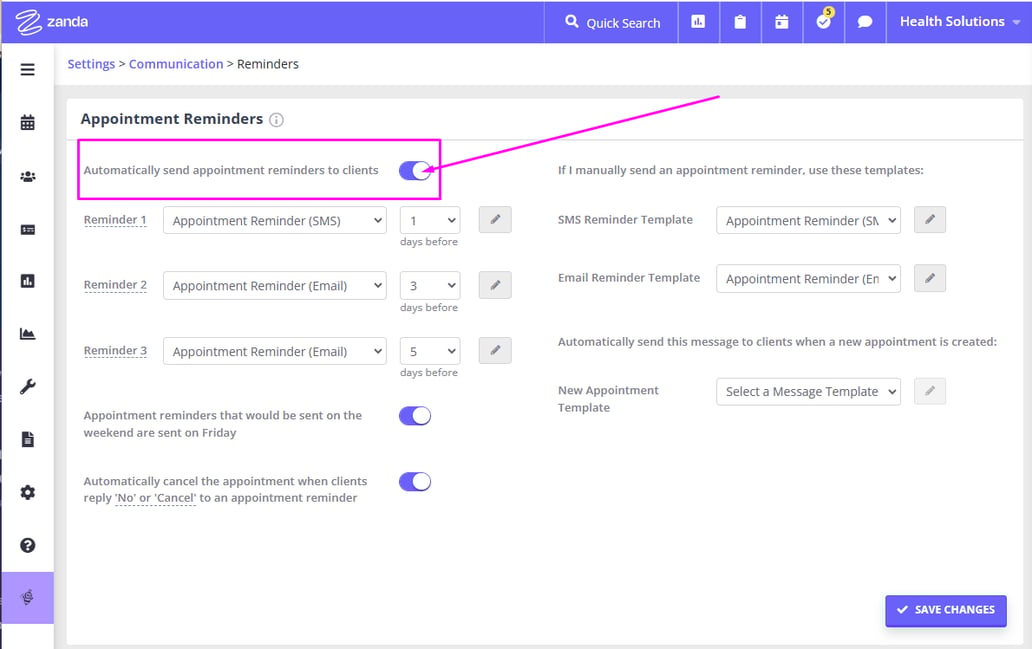
Task: Open the calendar icon in the sidebar
Action: point(27,121)
